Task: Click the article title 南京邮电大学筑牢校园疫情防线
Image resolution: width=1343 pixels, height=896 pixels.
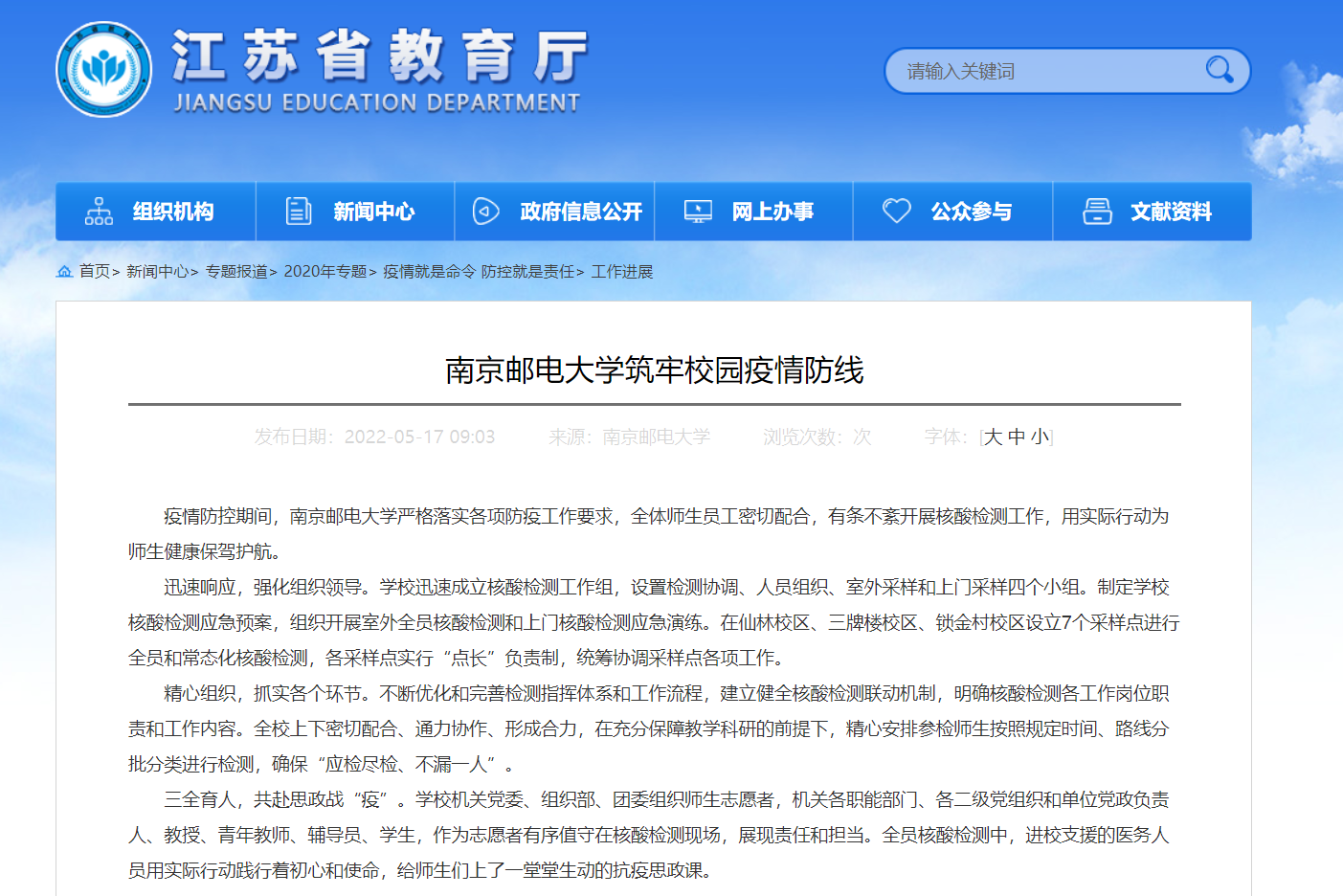Action: point(655,370)
